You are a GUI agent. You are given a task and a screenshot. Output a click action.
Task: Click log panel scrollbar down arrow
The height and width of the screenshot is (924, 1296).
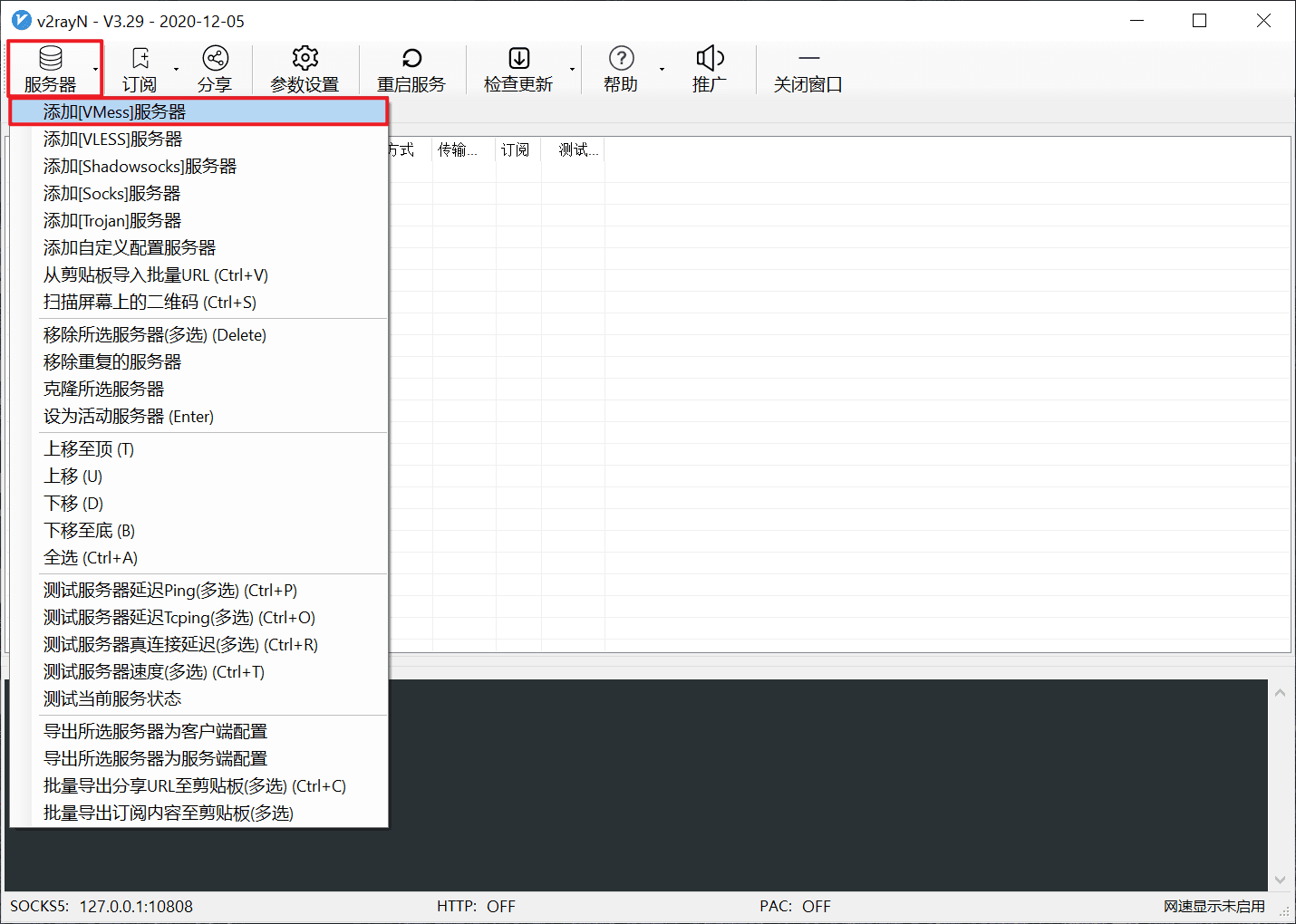click(1280, 880)
